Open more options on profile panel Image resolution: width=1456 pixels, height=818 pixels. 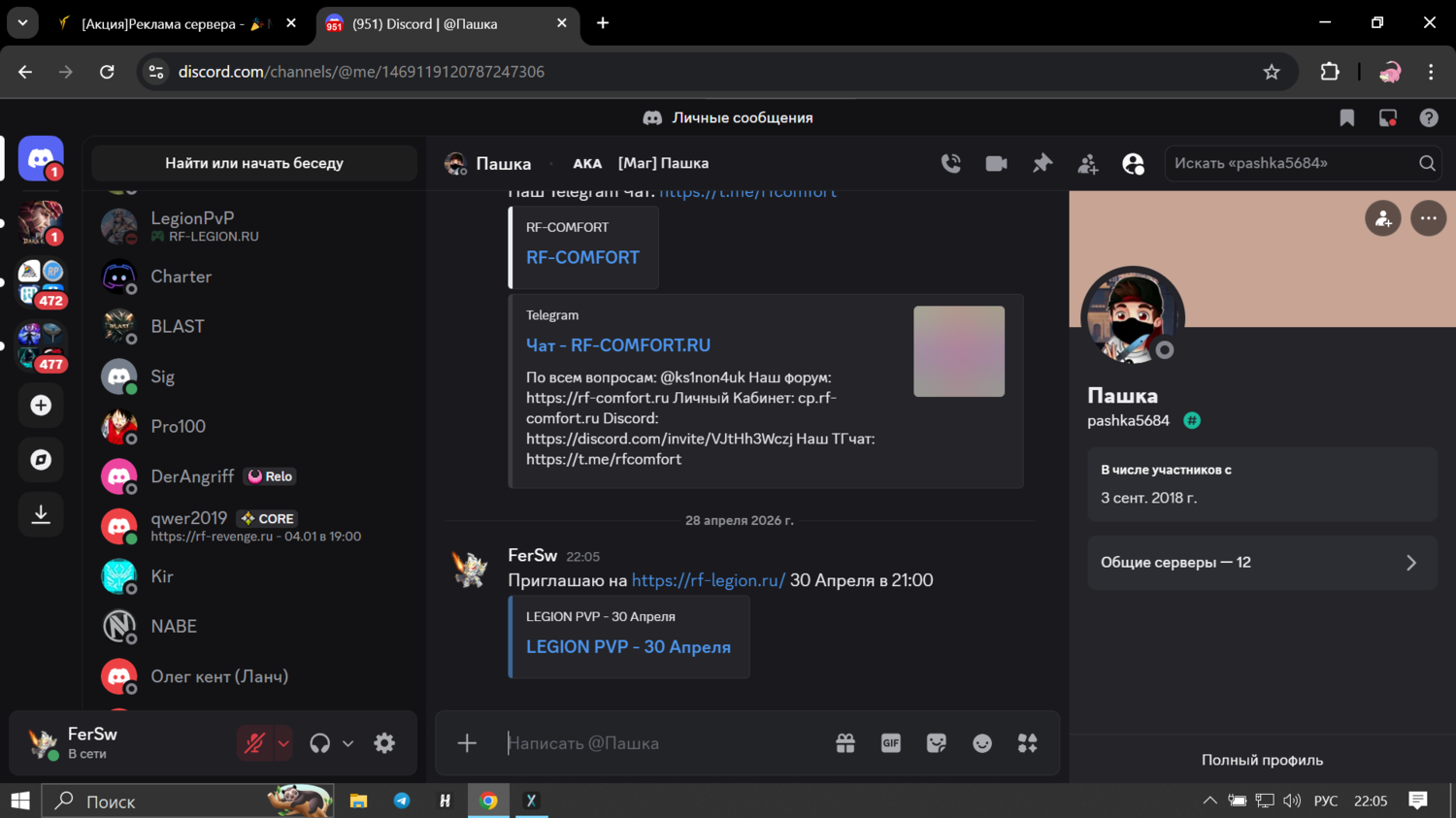pyautogui.click(x=1429, y=218)
